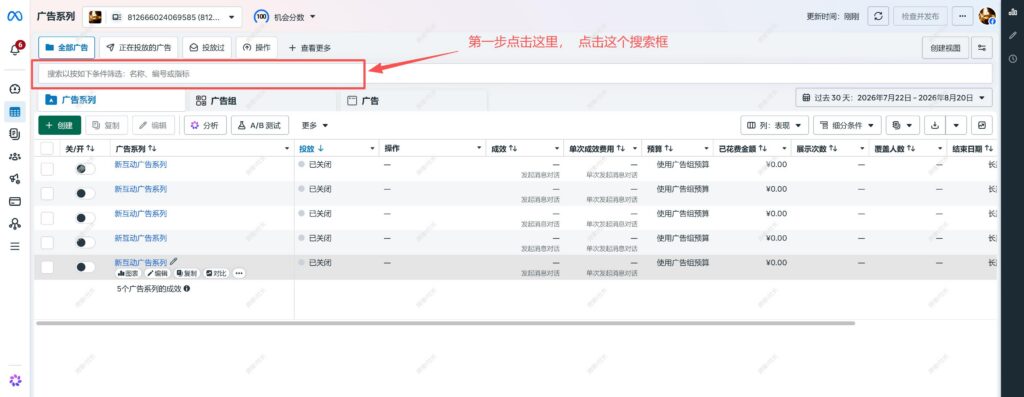Open the reports stack icon dropdown

903,125
